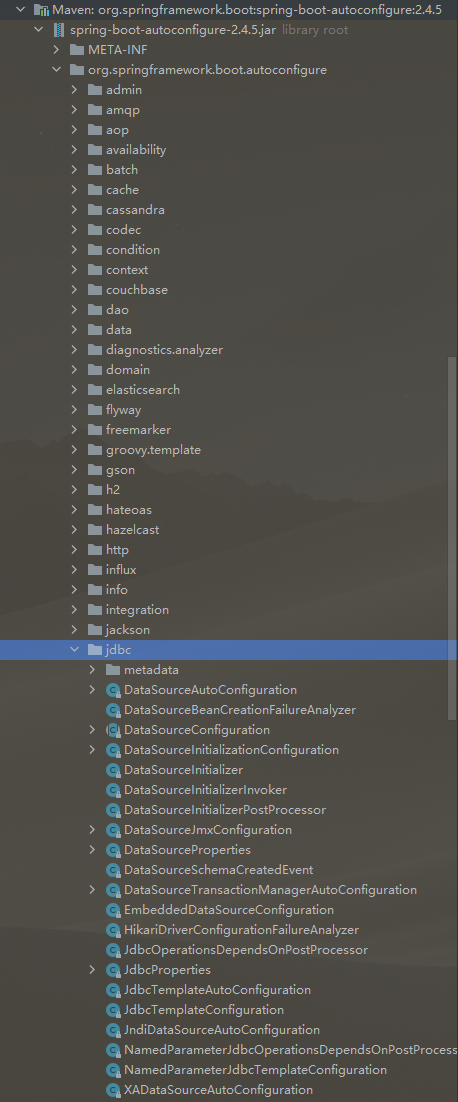Click the Maven library icon at top
Screen dimensions: 458x1102
[41, 11]
